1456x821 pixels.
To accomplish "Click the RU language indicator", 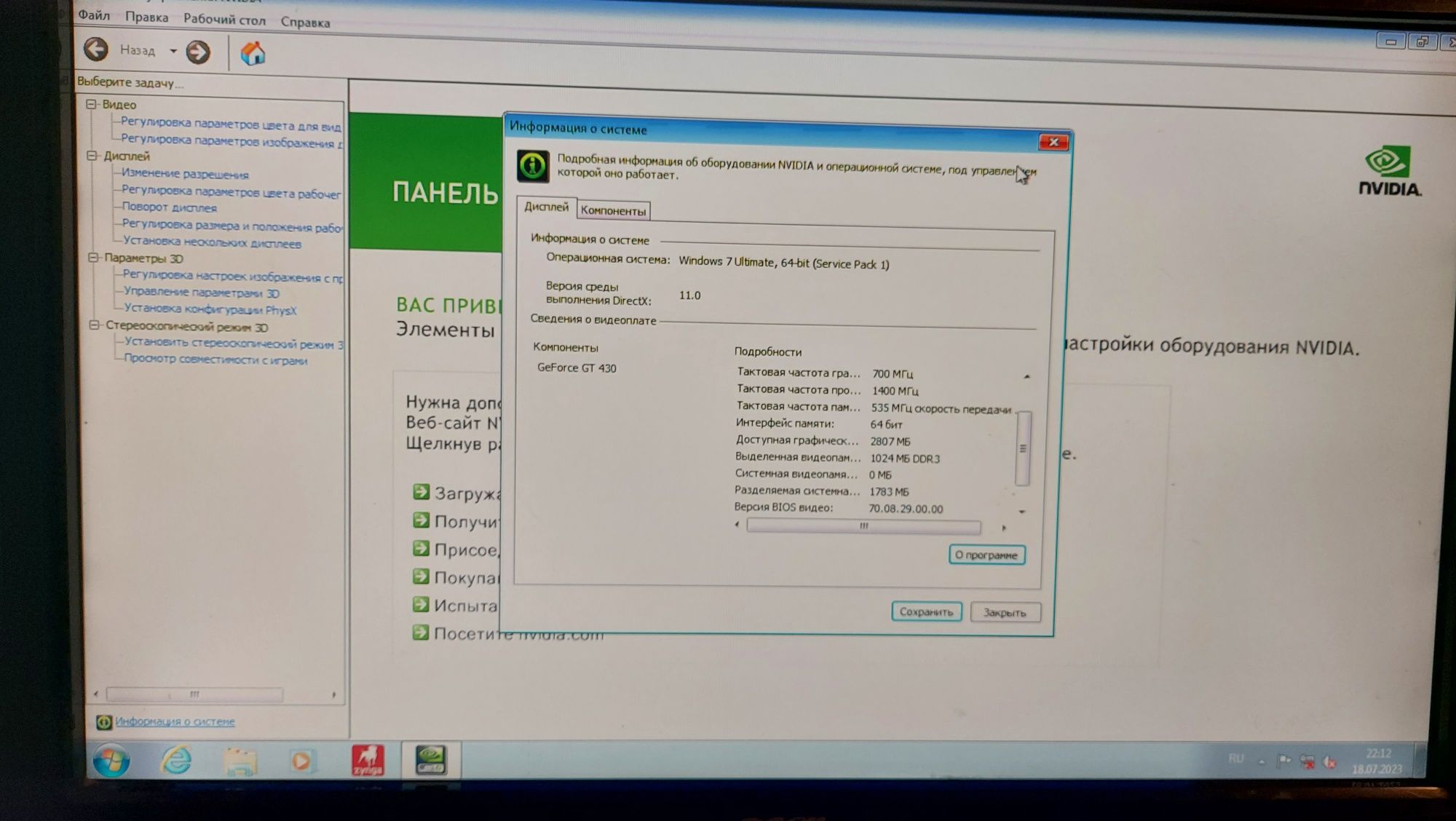I will pos(1235,758).
